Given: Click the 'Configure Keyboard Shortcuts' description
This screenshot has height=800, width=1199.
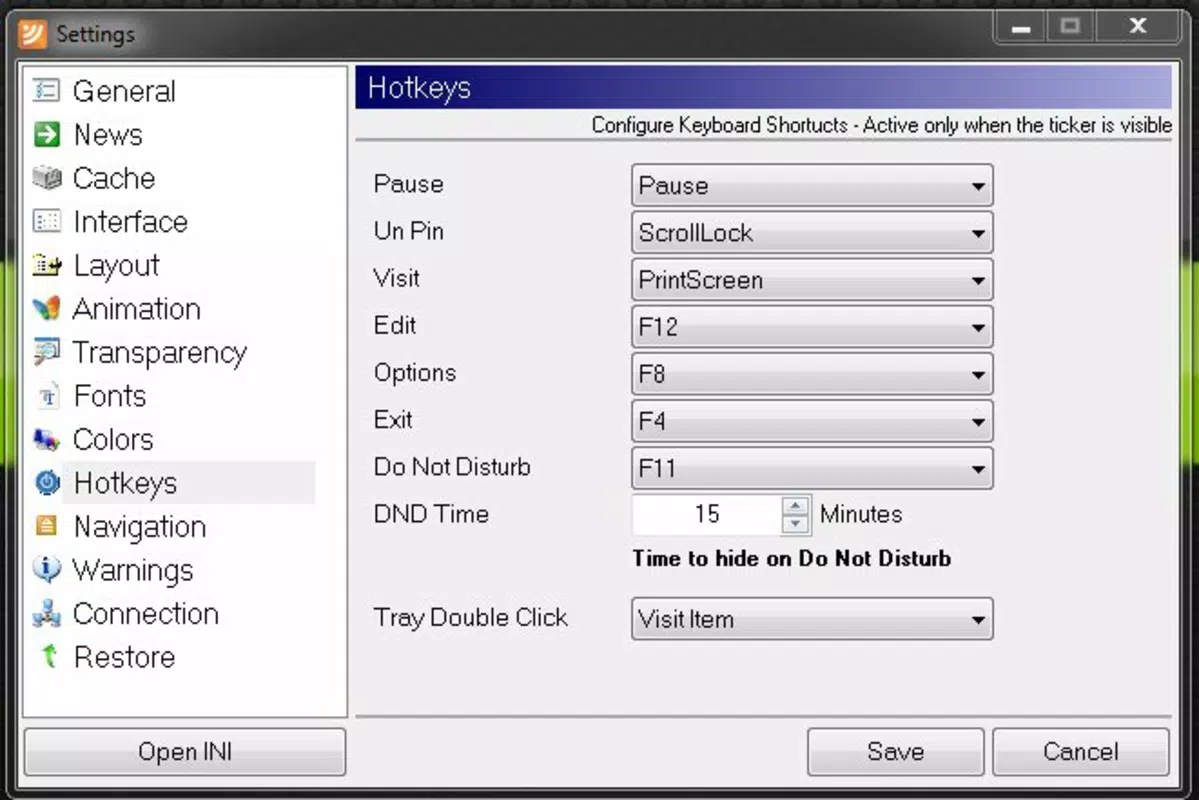Looking at the screenshot, I should pyautogui.click(x=882, y=125).
